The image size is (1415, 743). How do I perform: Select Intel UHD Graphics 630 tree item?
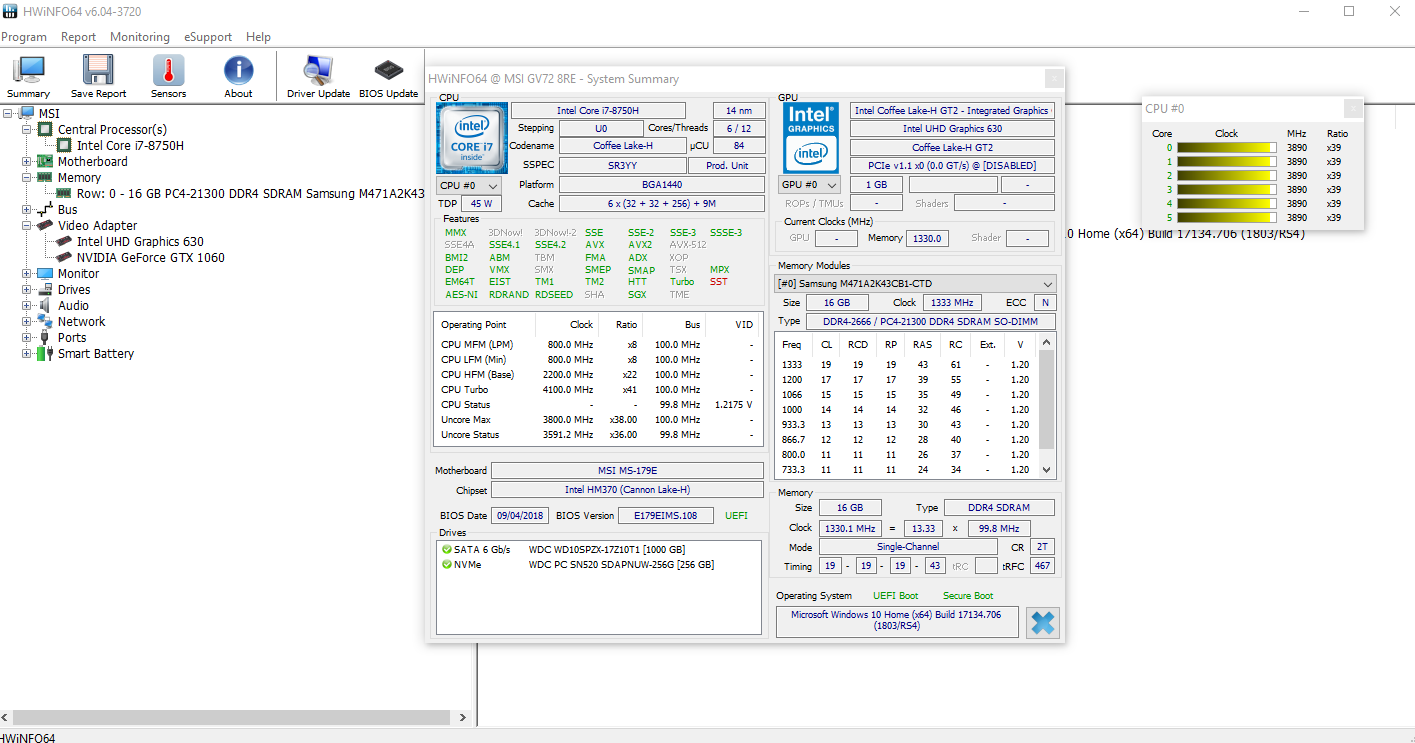[140, 241]
